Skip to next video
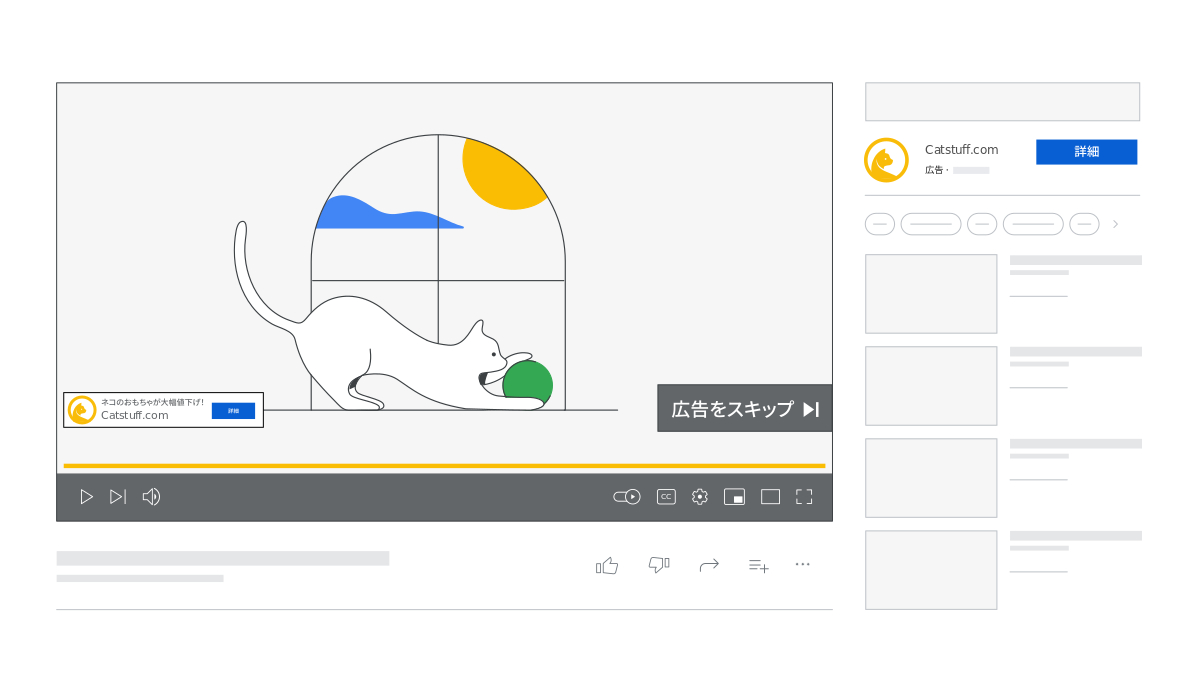The height and width of the screenshot is (675, 1200). pos(118,497)
